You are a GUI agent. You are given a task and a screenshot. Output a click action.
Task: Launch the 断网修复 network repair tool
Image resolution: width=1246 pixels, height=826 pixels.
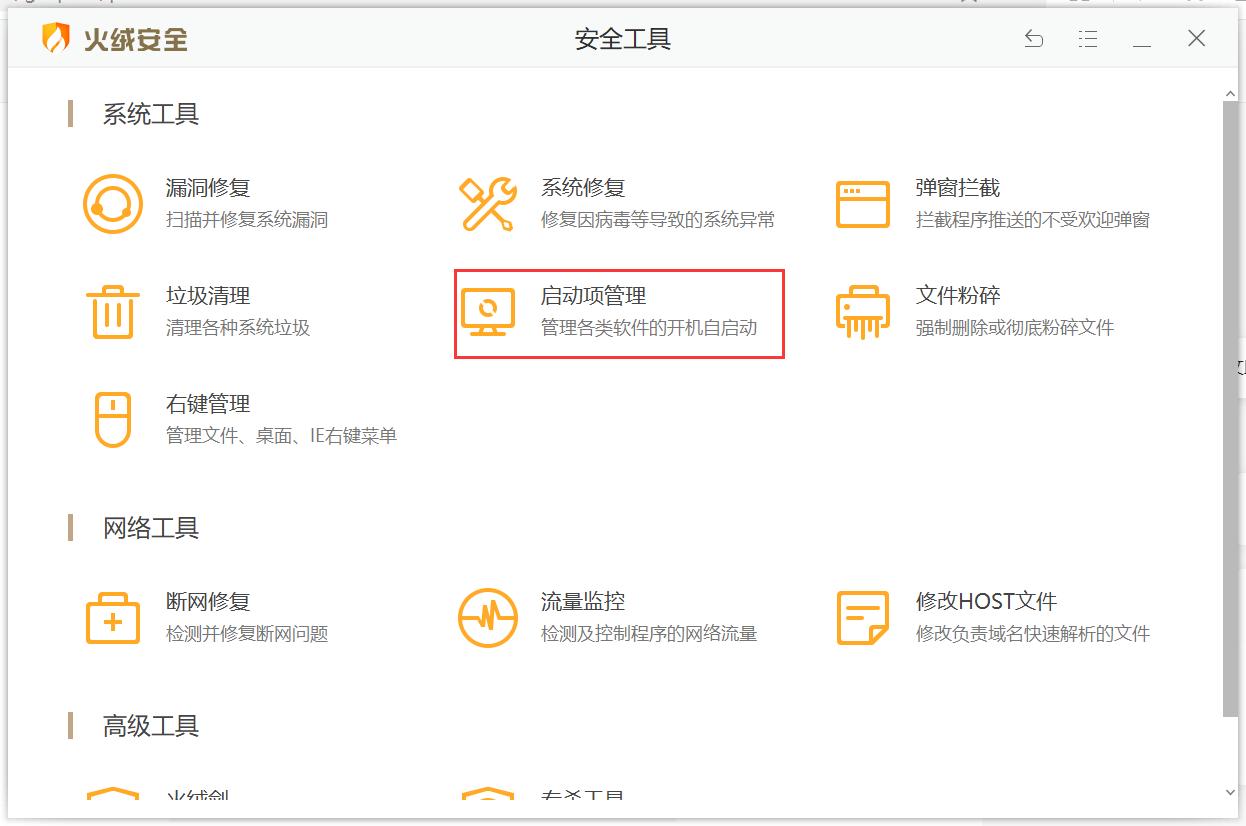[x=206, y=602]
